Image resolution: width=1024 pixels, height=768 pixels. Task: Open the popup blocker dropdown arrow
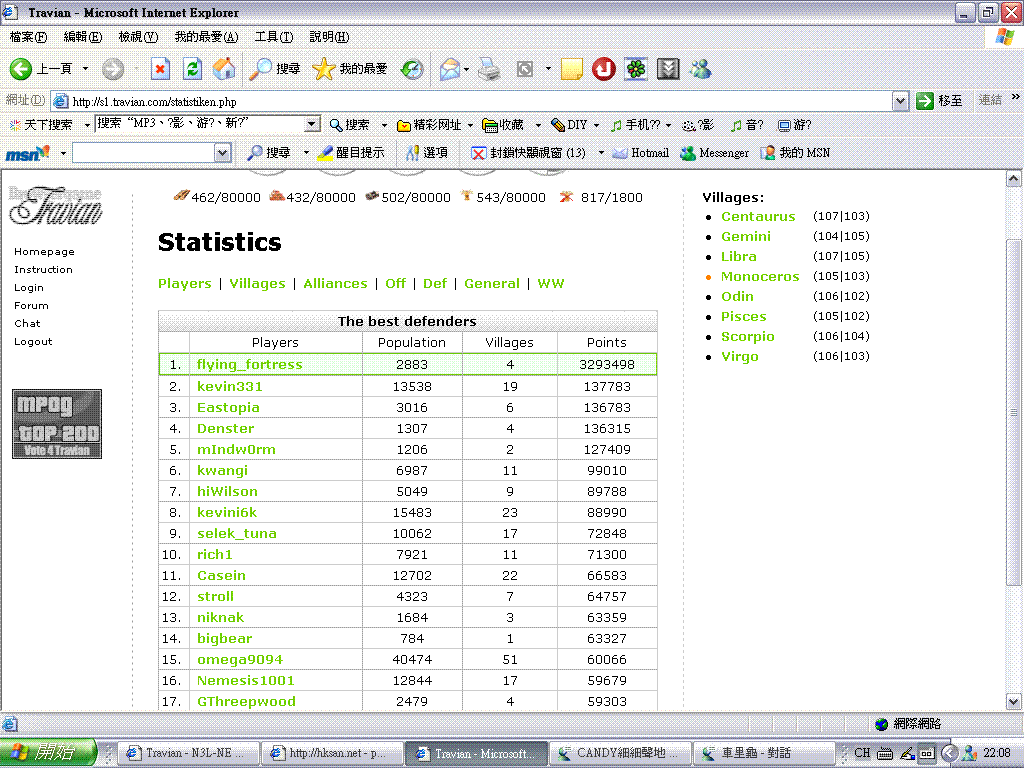click(601, 153)
